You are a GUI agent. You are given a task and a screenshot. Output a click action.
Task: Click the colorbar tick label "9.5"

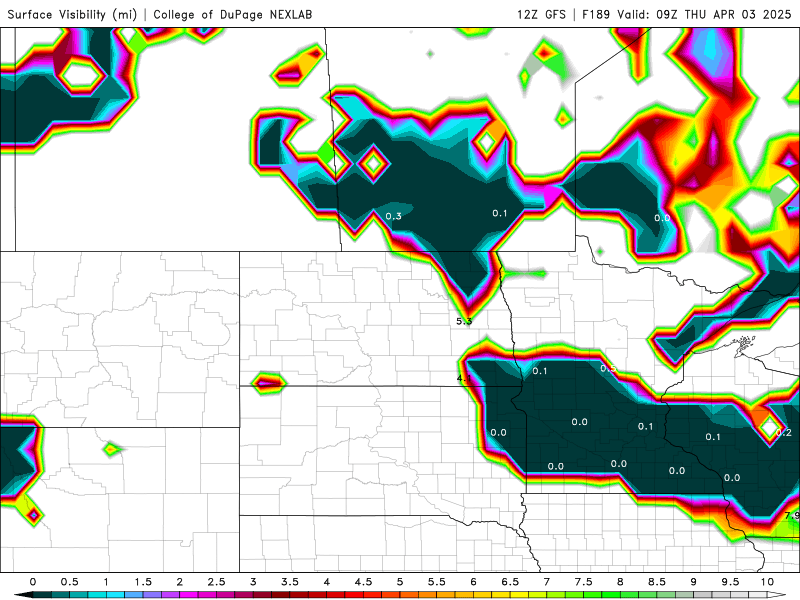coord(730,582)
